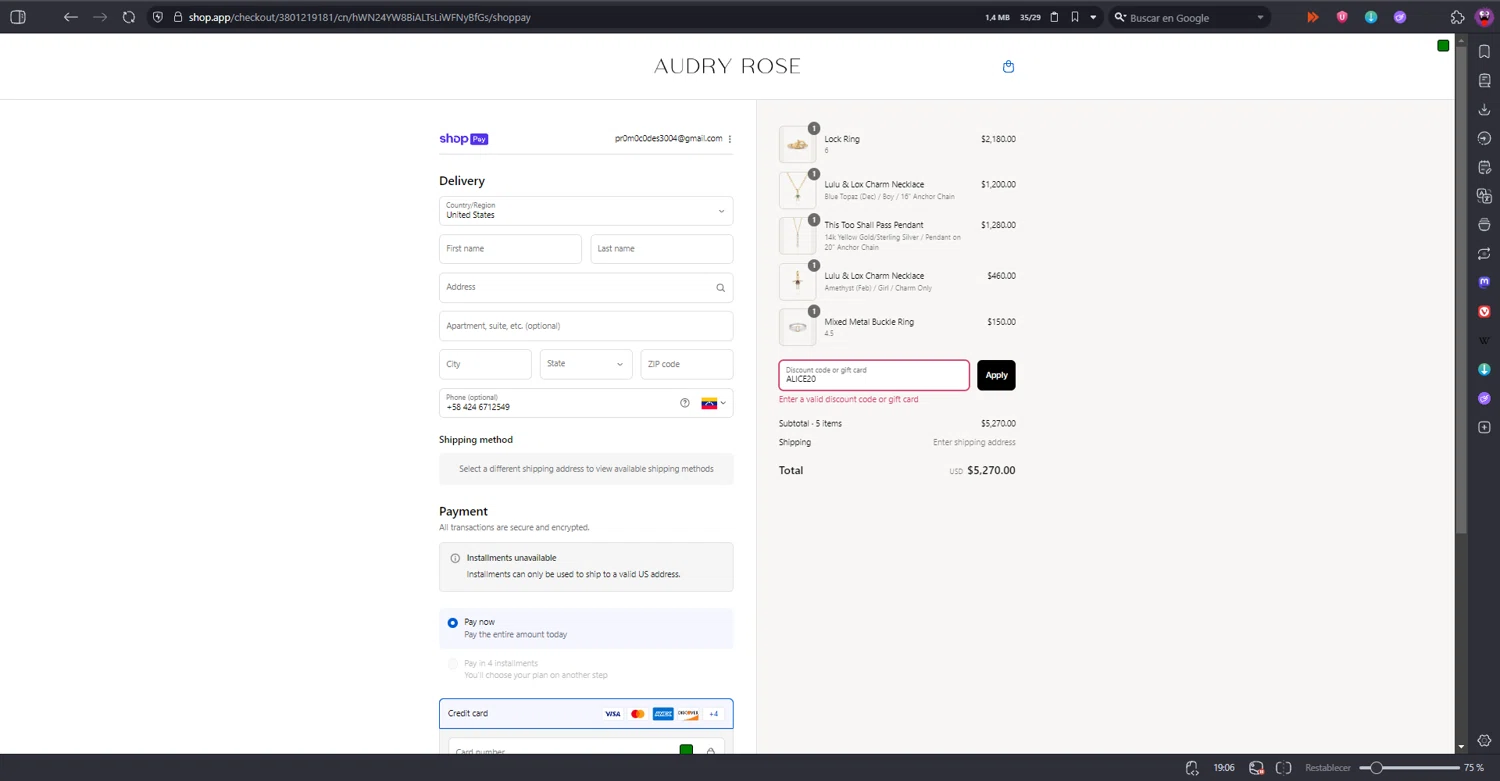The image size is (1500, 781).
Task: Open the 19:06 clock in status bar
Action: click(x=1223, y=768)
